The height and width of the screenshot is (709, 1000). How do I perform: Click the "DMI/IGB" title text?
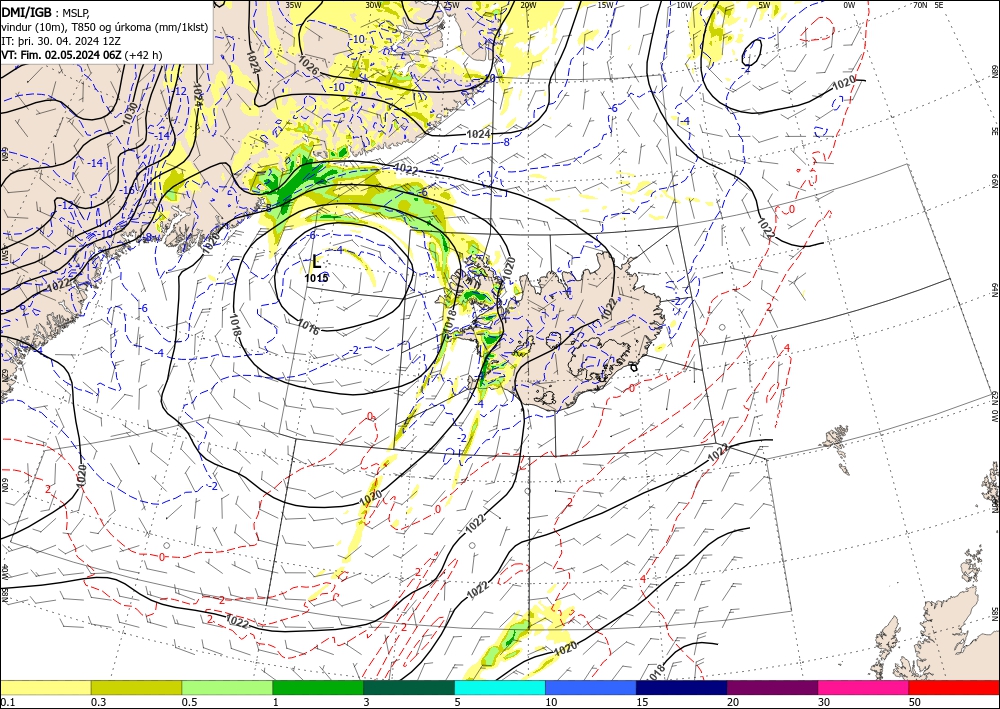(26, 12)
